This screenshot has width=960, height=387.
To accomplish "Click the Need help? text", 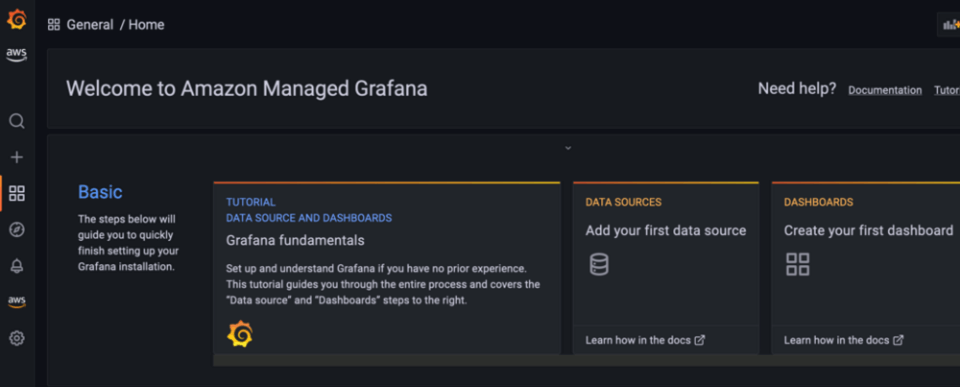I will pos(797,89).
